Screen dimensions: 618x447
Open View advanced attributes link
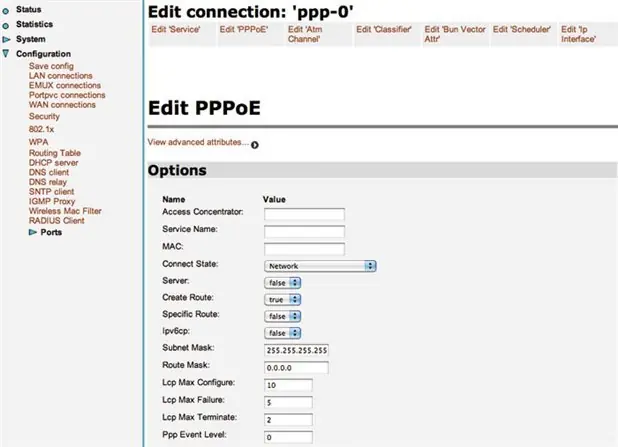[x=198, y=142]
